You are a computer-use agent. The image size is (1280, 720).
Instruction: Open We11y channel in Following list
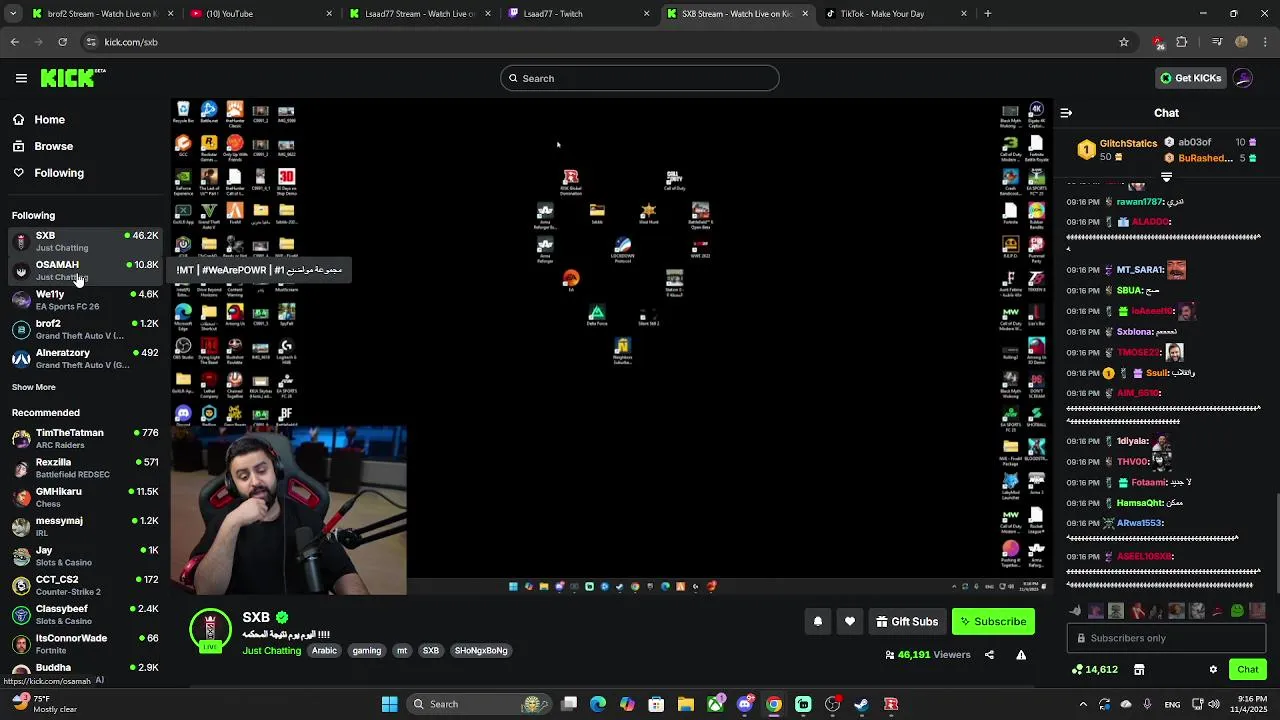coord(85,300)
